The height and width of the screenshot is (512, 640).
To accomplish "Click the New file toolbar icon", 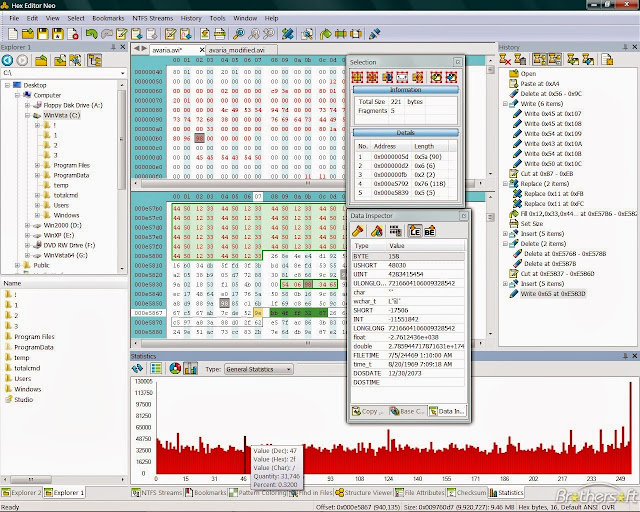I will (13, 33).
